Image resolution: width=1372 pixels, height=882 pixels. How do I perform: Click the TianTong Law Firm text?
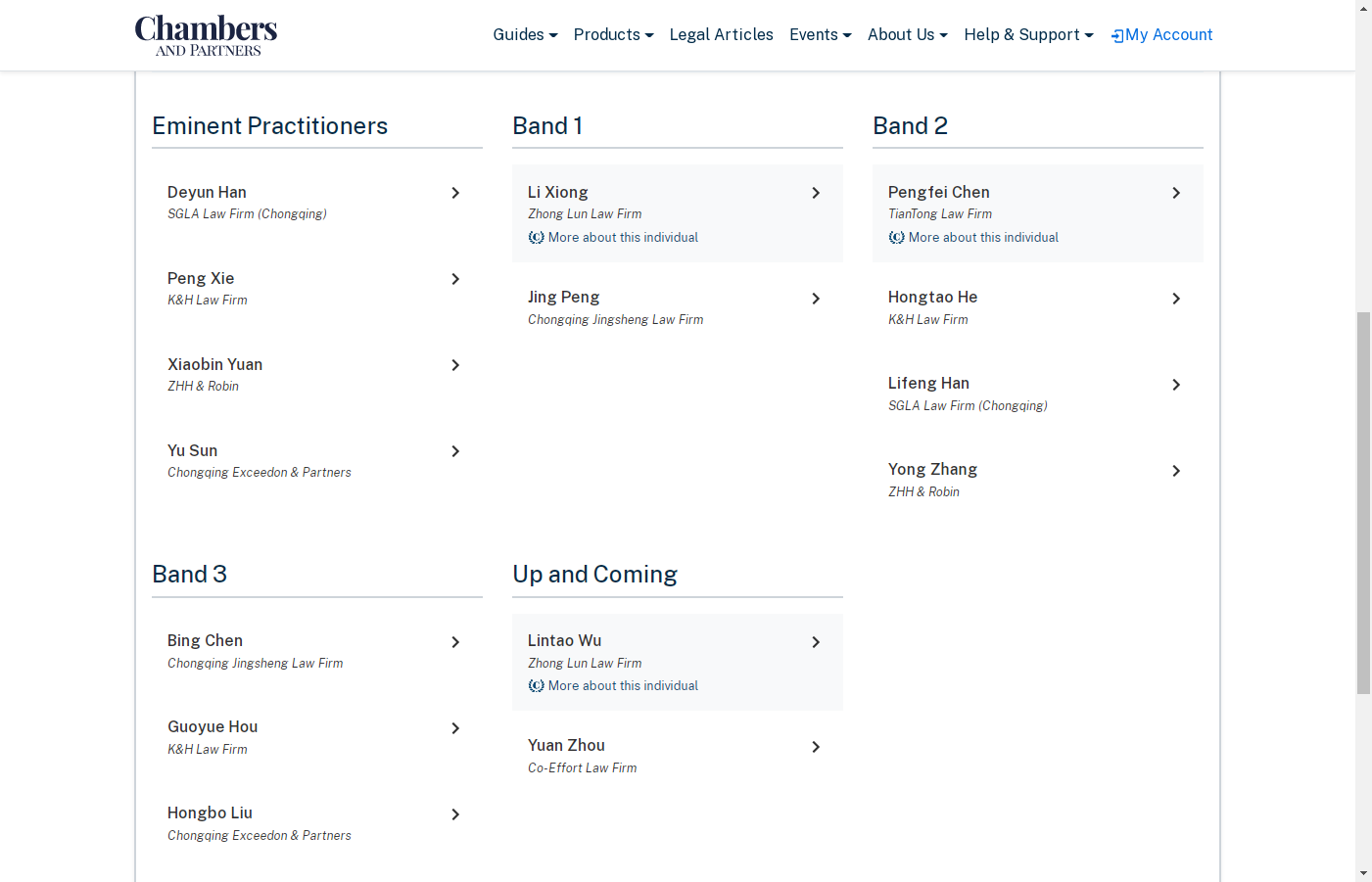point(940,213)
